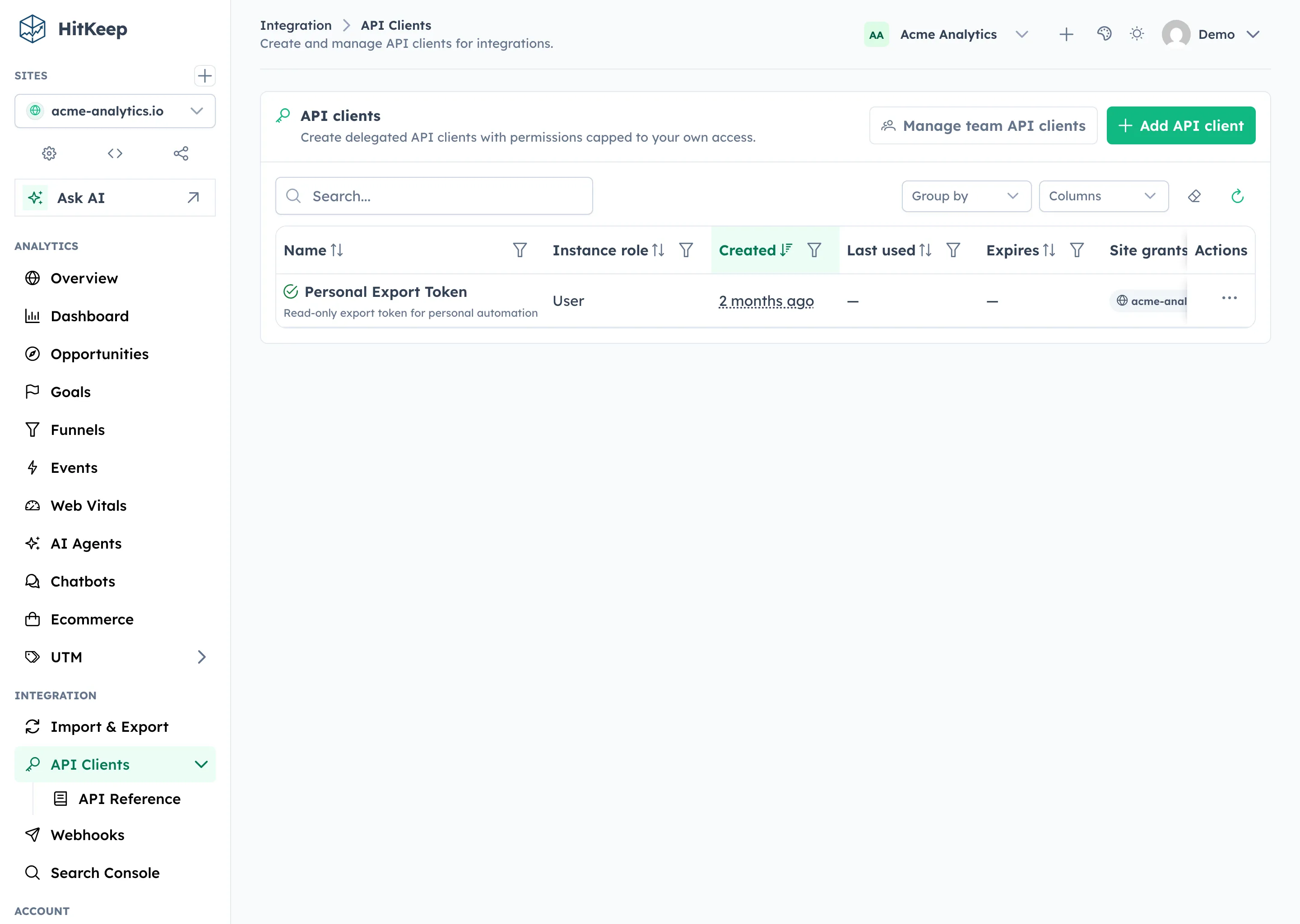This screenshot has width=1300, height=924.
Task: Open the Demo user menu
Action: (1211, 34)
